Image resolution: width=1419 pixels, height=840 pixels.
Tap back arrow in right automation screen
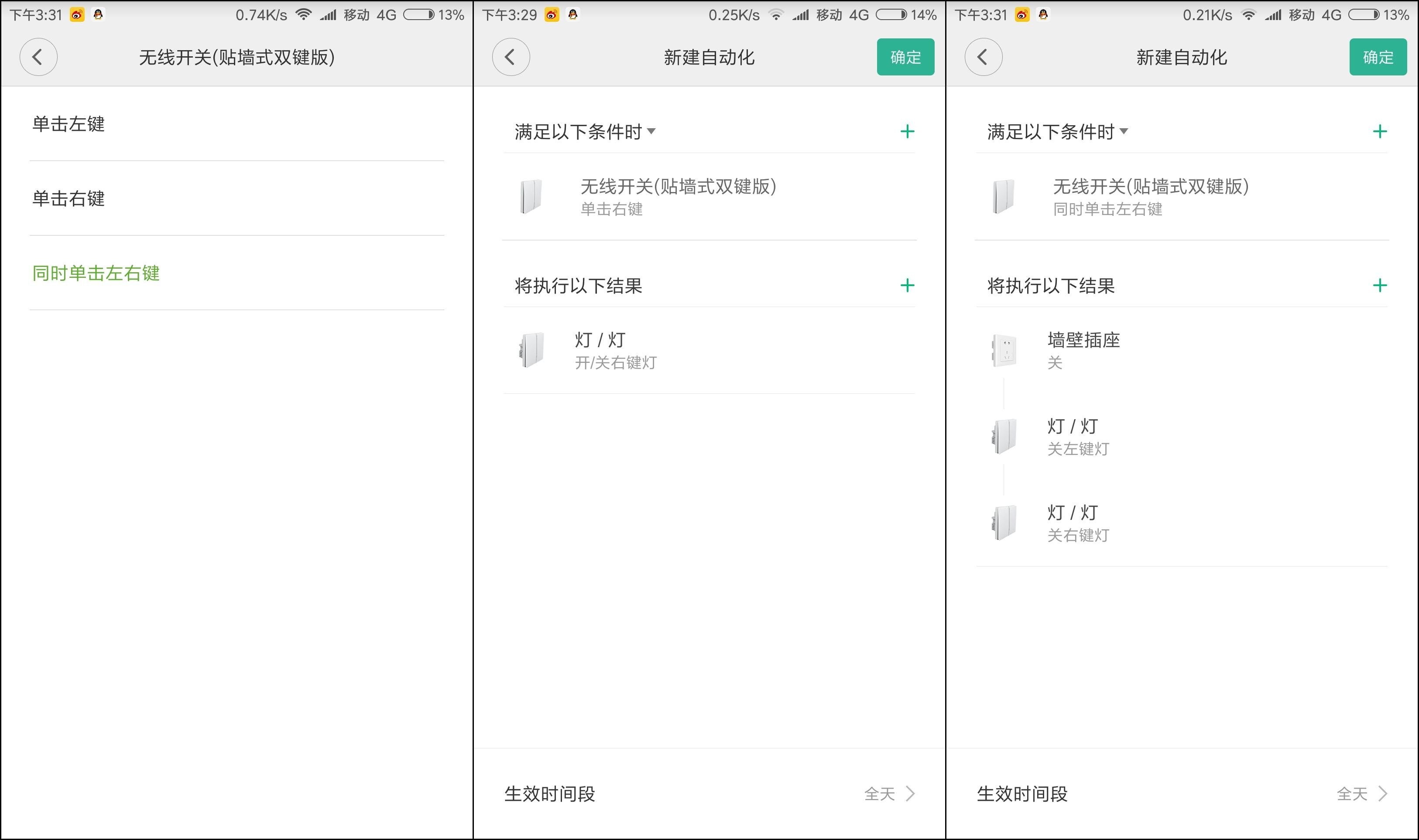tap(983, 57)
